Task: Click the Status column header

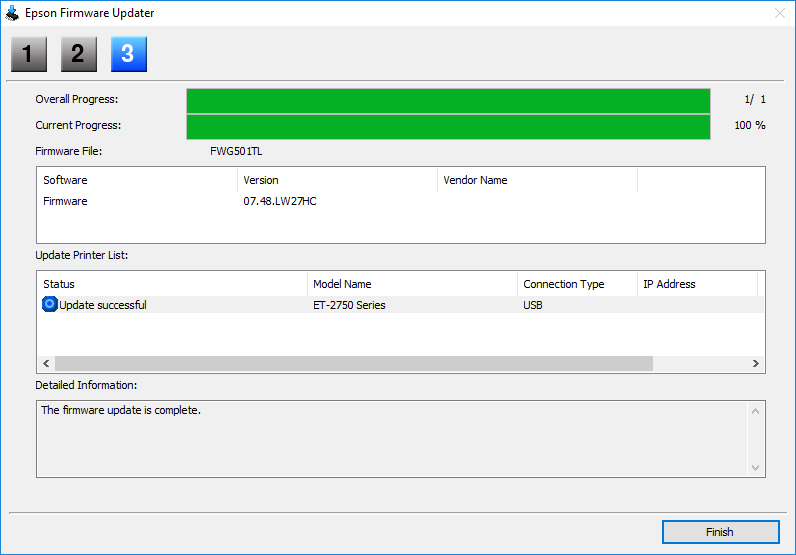Action: (170, 284)
